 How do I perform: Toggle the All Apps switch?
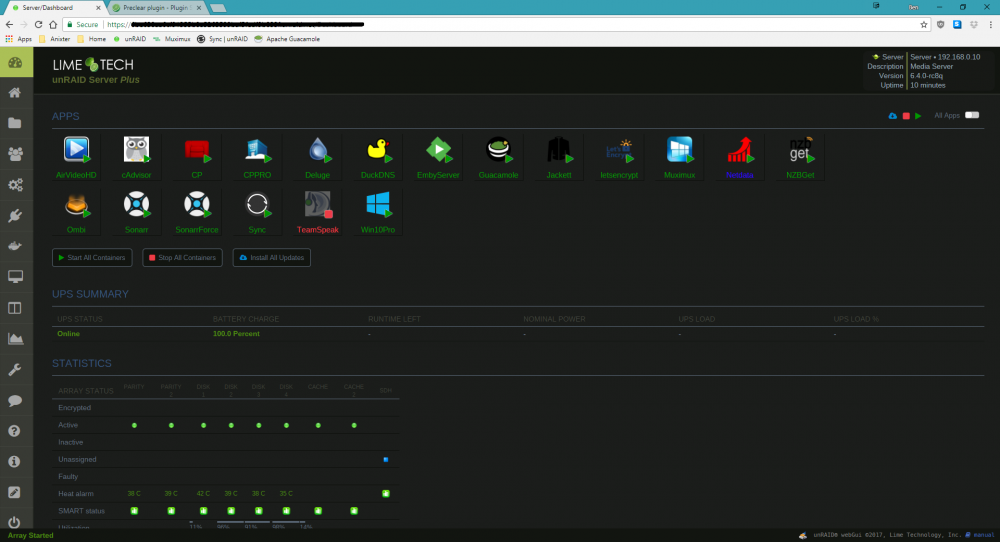coord(972,115)
